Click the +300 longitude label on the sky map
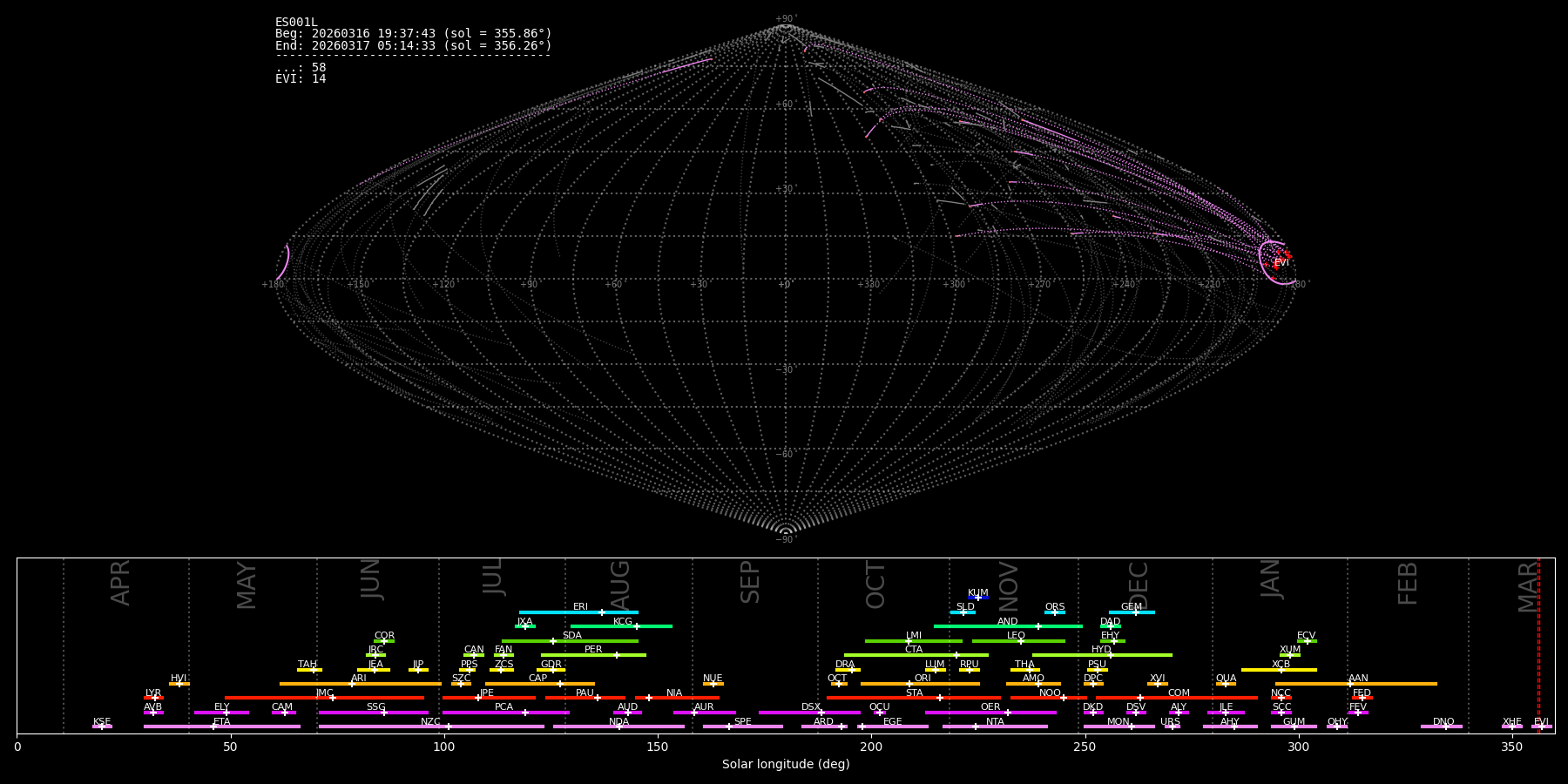The height and width of the screenshot is (784, 1568). pyautogui.click(x=954, y=285)
